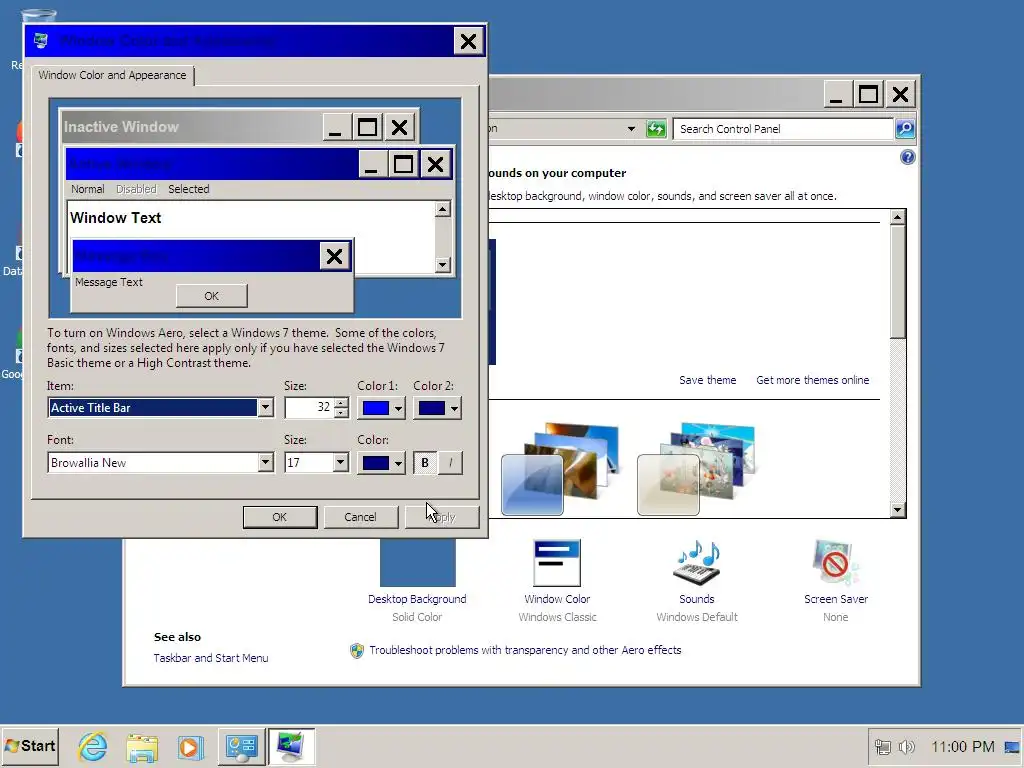Image resolution: width=1024 pixels, height=768 pixels.
Task: Click Normal menu item in preview window
Action: point(88,189)
